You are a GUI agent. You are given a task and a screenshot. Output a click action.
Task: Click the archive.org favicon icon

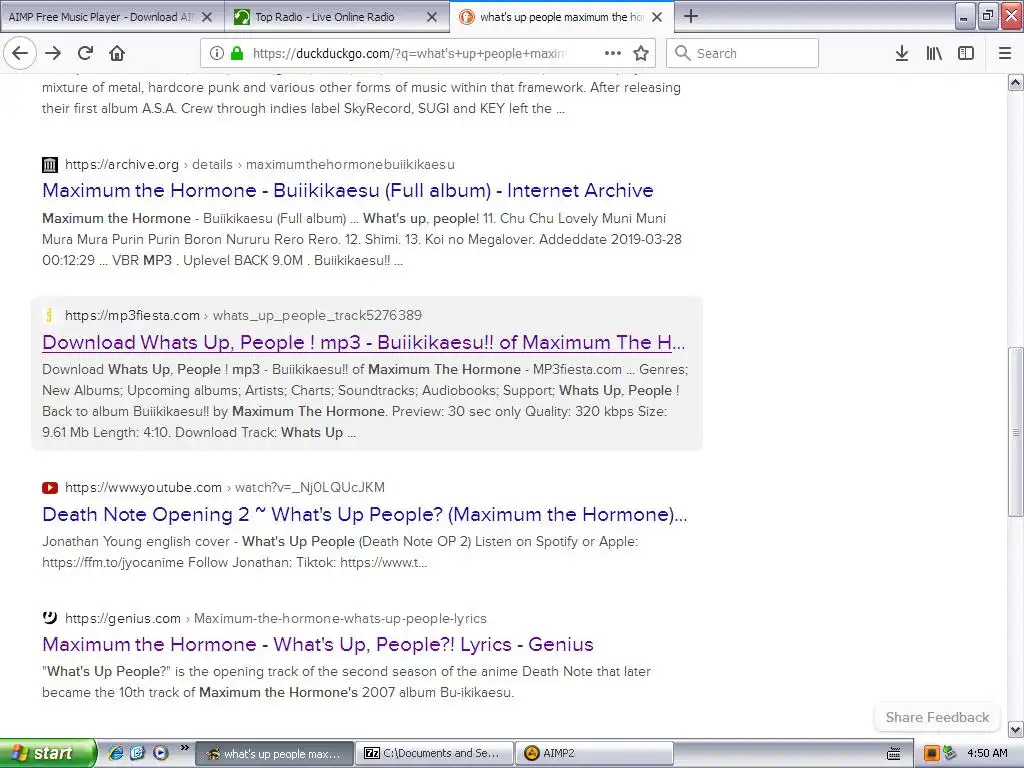50,165
